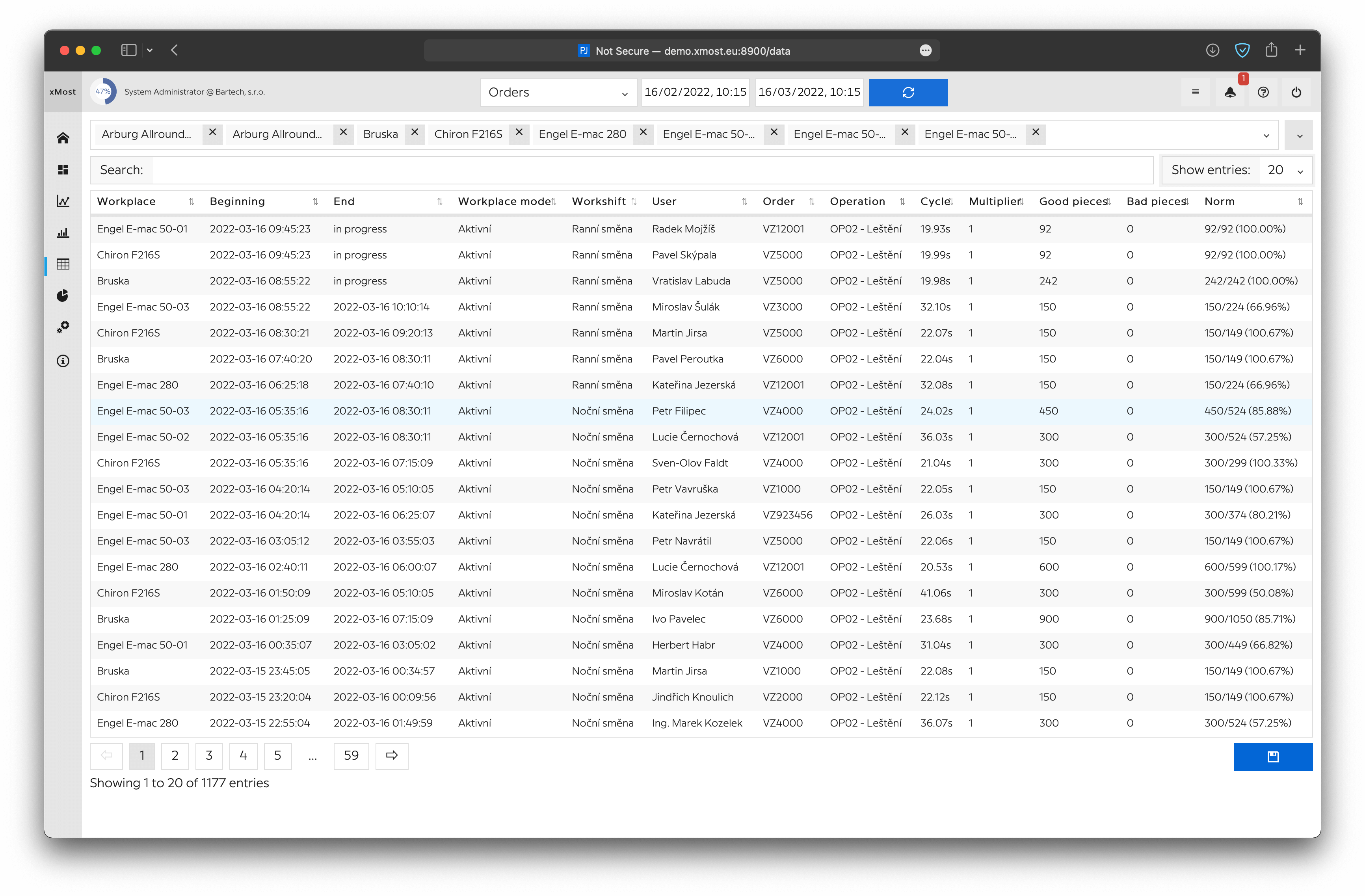Open the line chart sidebar icon

coord(63,201)
